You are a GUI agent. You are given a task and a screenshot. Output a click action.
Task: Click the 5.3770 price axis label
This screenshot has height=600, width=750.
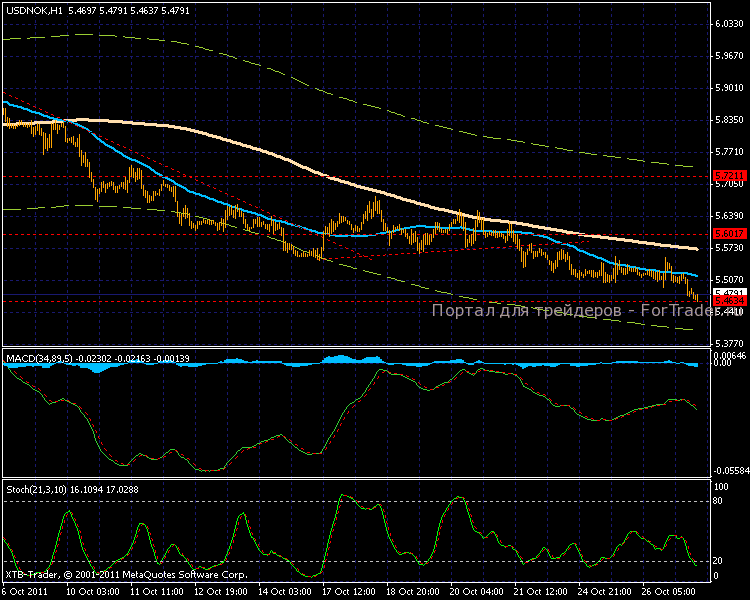pos(727,342)
